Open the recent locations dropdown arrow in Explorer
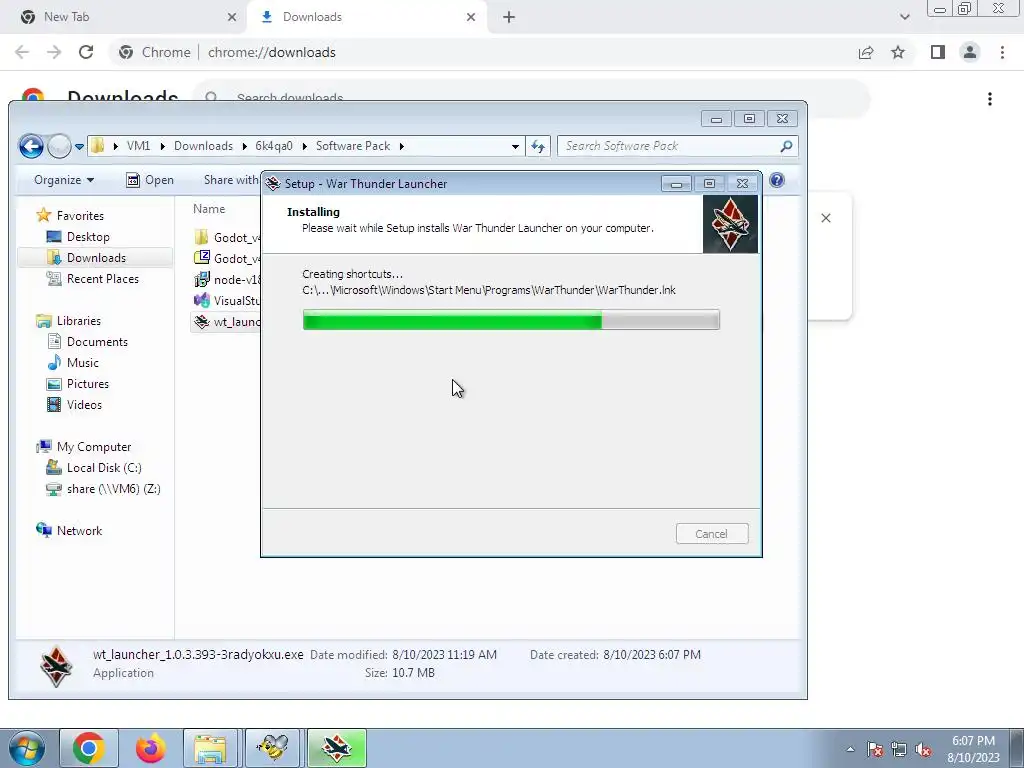Screen dimensions: 1024x768 [79, 147]
